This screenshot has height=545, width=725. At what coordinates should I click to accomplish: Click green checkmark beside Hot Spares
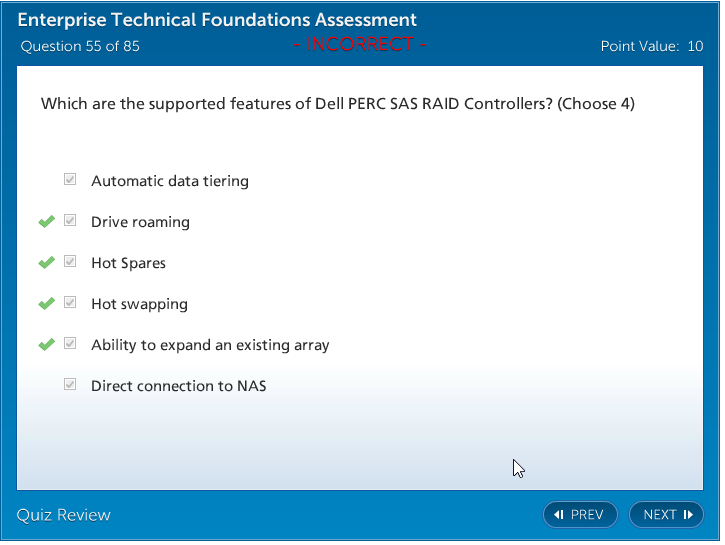pyautogui.click(x=46, y=262)
